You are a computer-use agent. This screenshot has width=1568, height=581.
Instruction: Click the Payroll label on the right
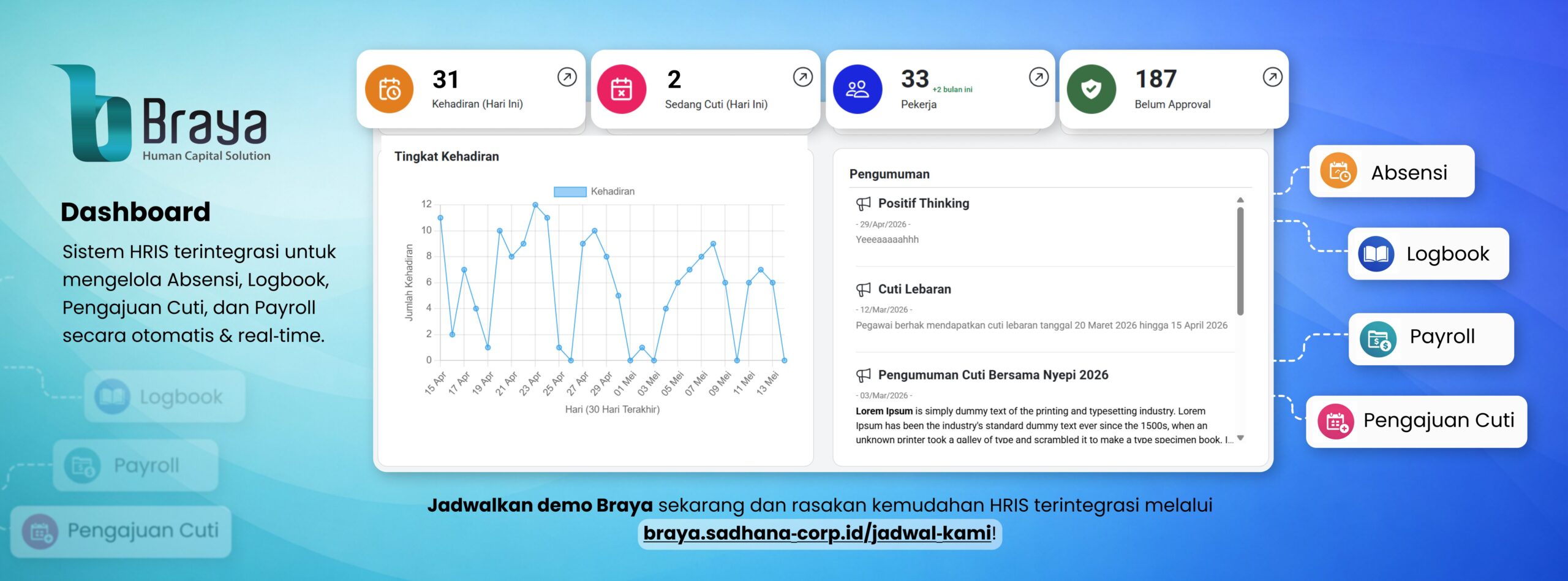[1442, 336]
